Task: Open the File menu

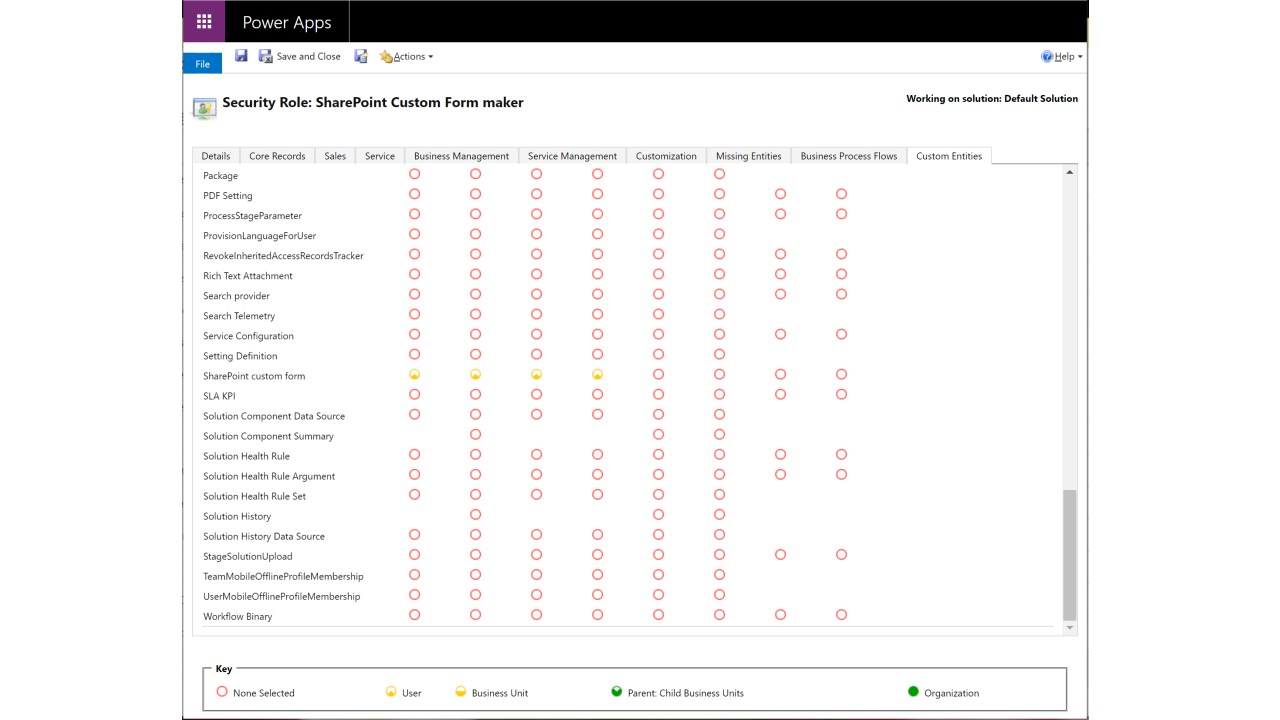Action: [202, 64]
